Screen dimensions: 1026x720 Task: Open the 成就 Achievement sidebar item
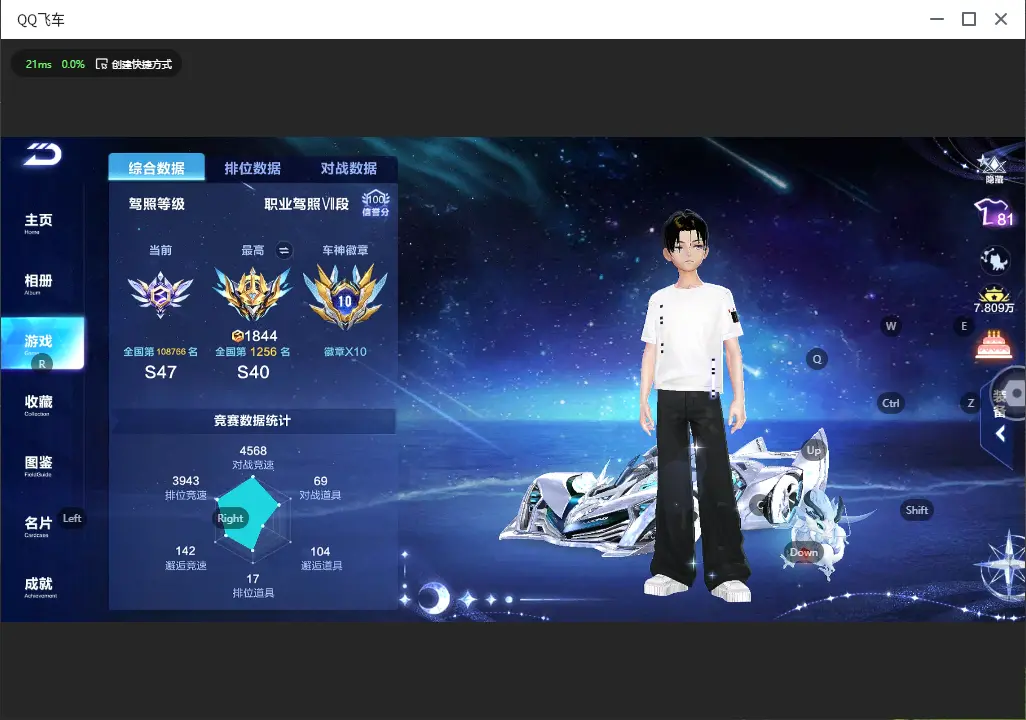39,586
